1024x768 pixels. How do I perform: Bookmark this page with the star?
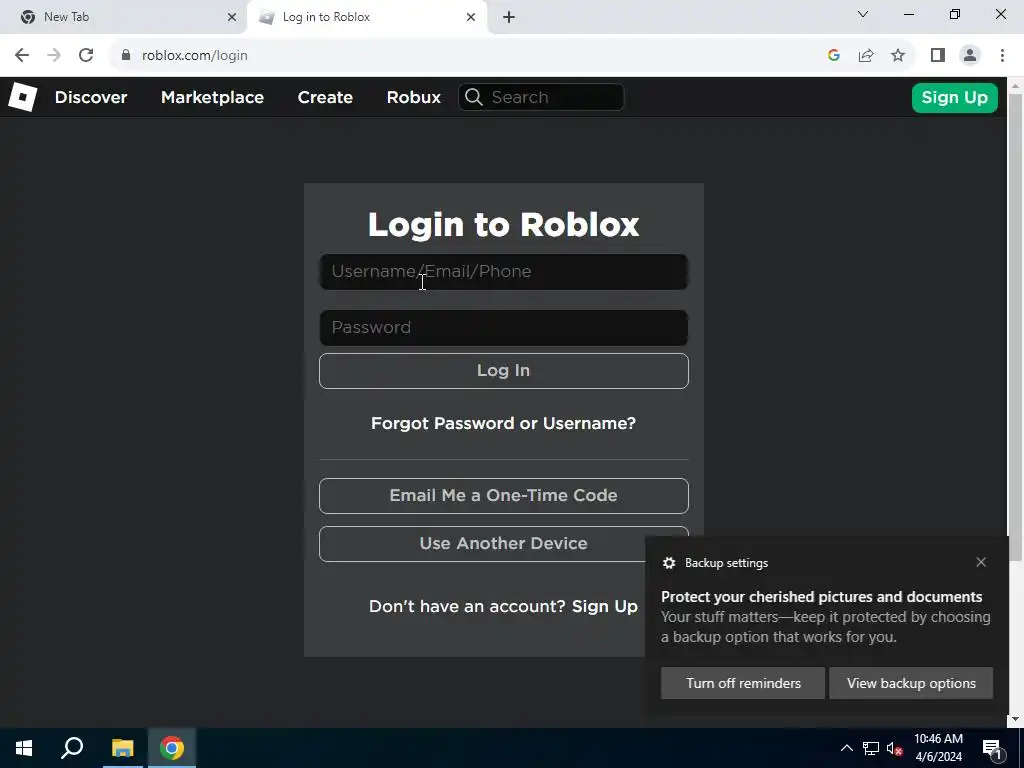(x=898, y=56)
